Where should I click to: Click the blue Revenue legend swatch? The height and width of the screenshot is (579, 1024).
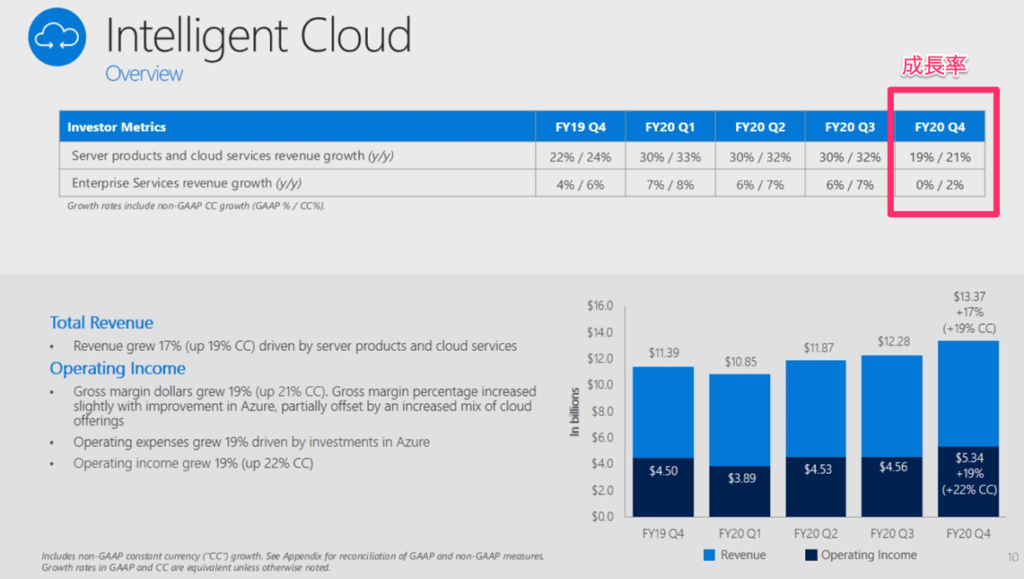[709, 555]
